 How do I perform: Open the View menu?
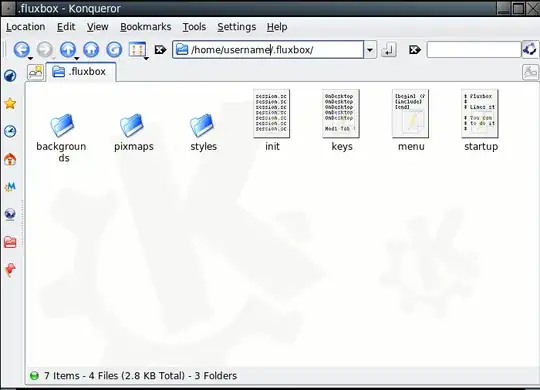pos(97,27)
